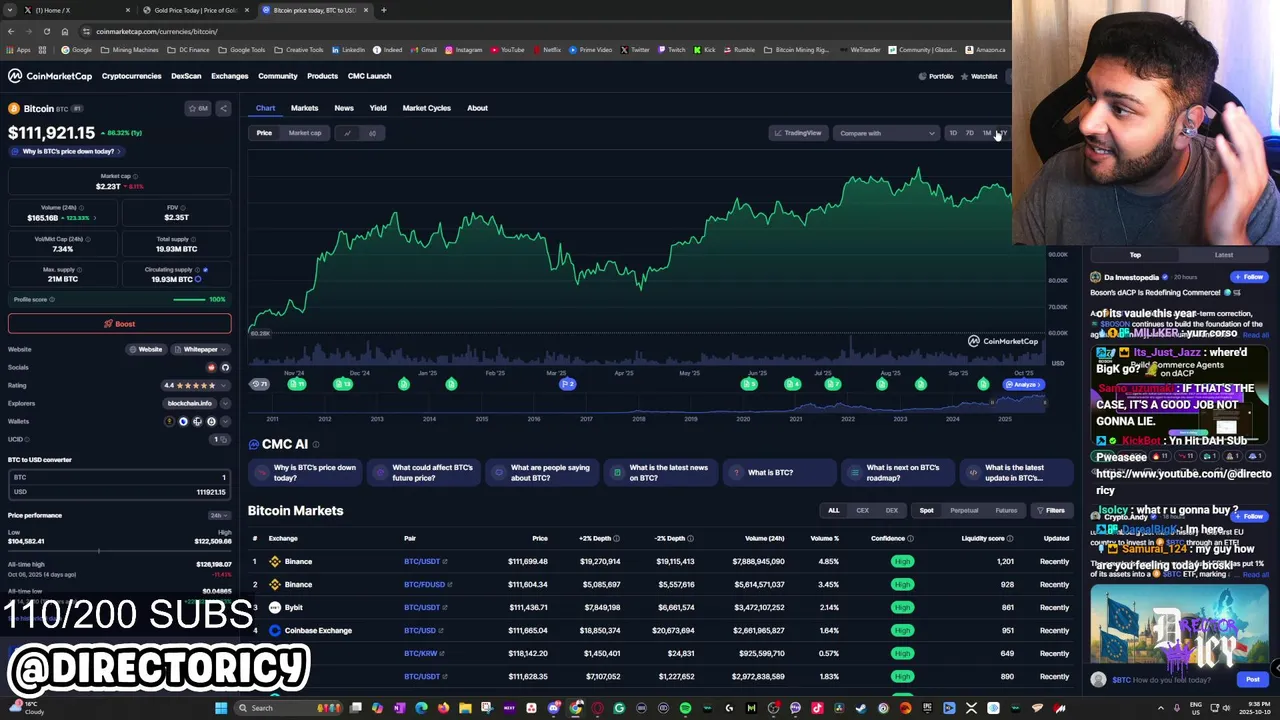This screenshot has height=720, width=1280.
Task: Open the Compare with dropdown
Action: [887, 133]
